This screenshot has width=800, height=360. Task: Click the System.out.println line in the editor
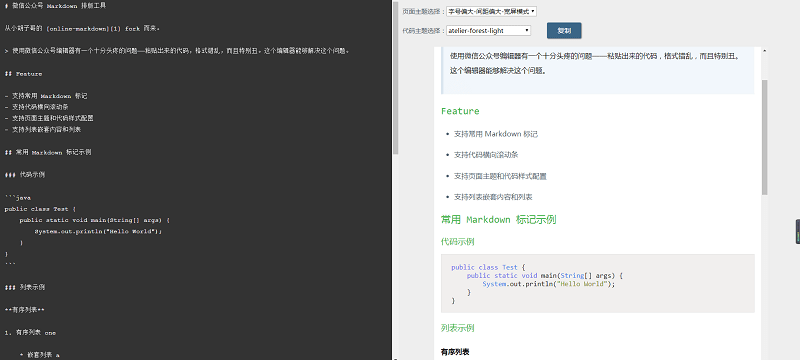(98, 232)
